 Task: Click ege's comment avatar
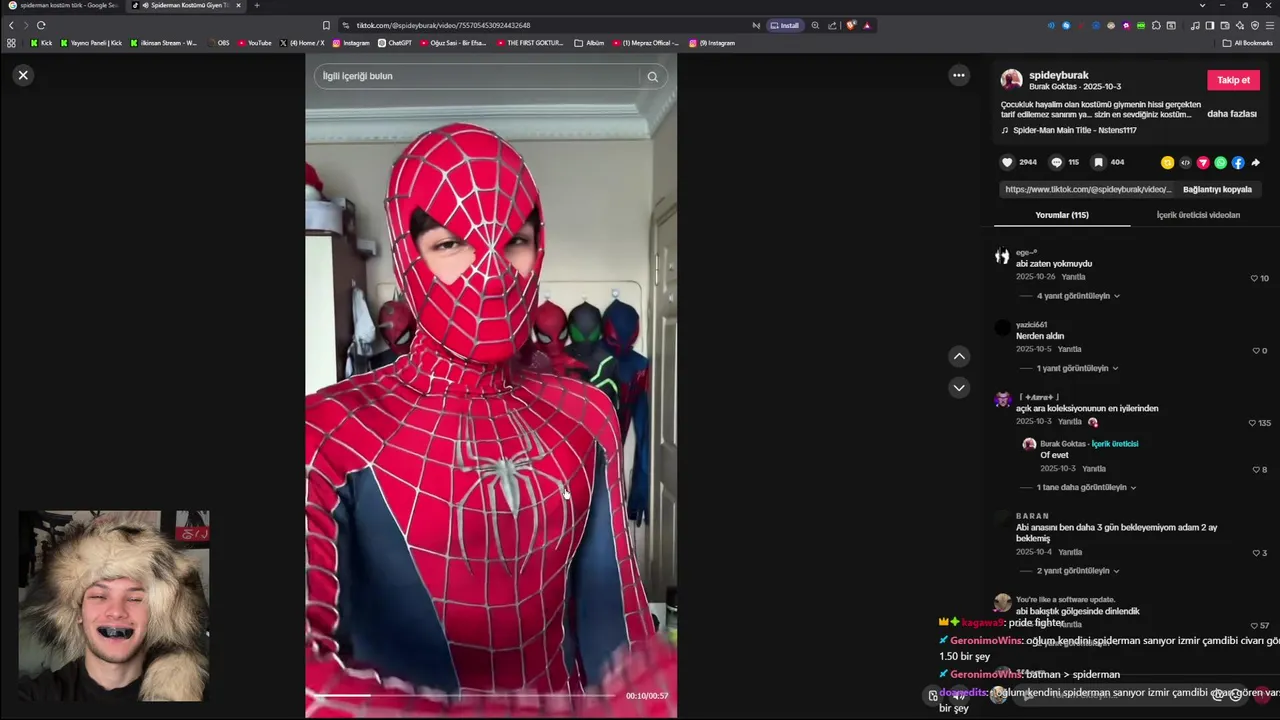1002,256
